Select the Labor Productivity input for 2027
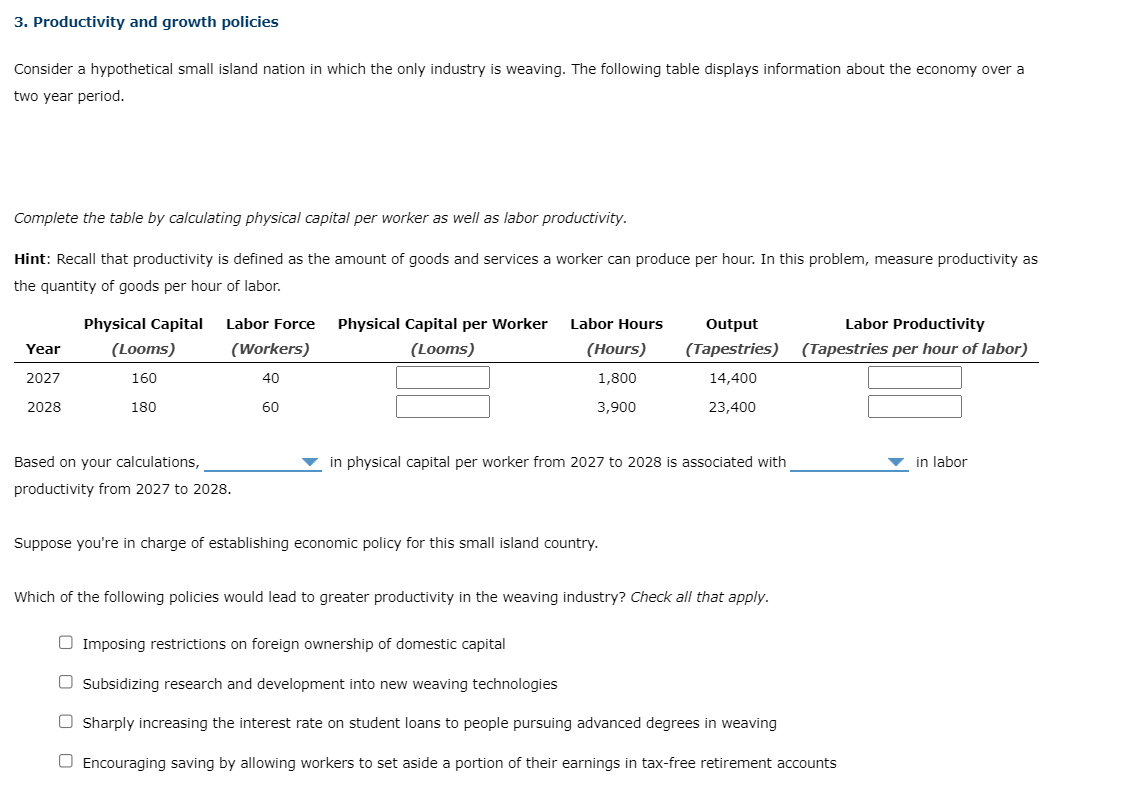1144x798 pixels. pyautogui.click(x=915, y=377)
